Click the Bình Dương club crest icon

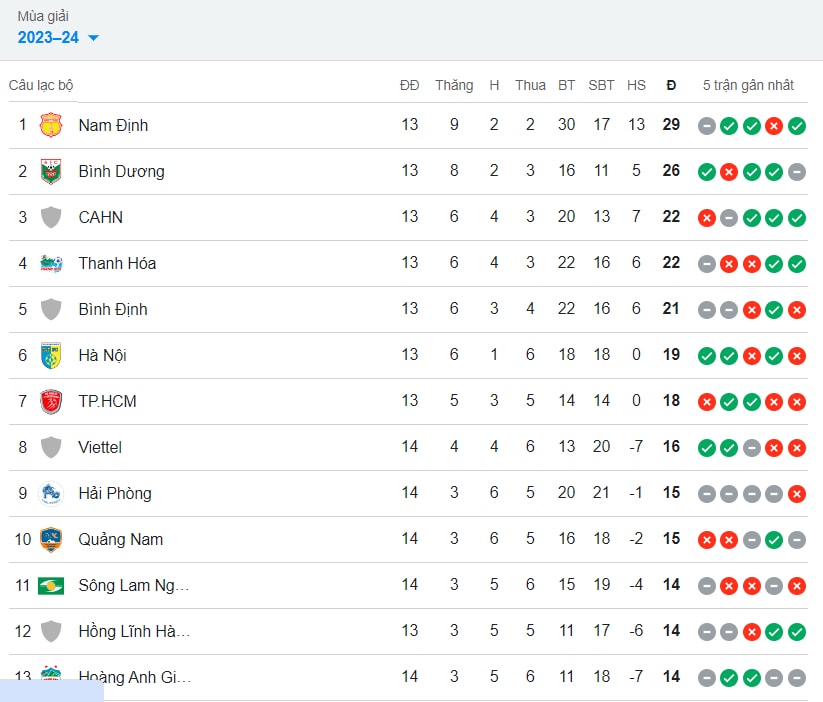point(51,171)
